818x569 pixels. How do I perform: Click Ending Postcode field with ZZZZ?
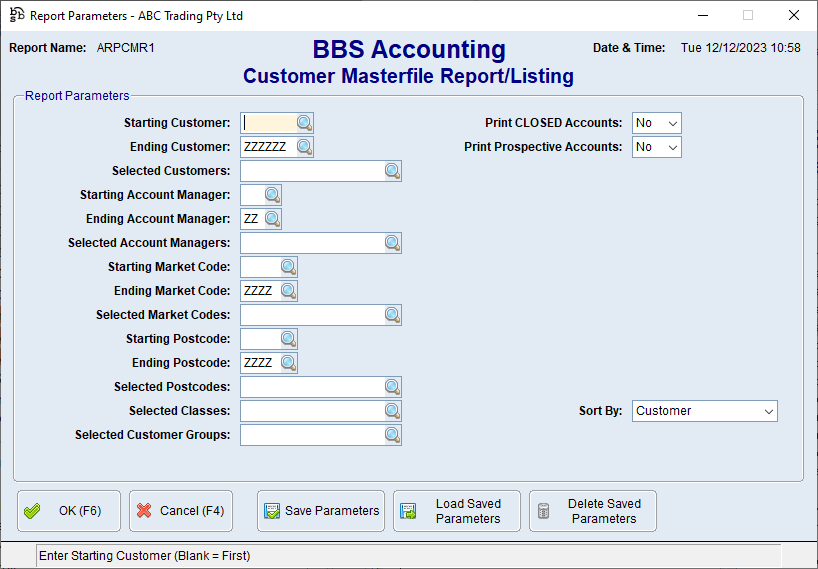click(261, 363)
